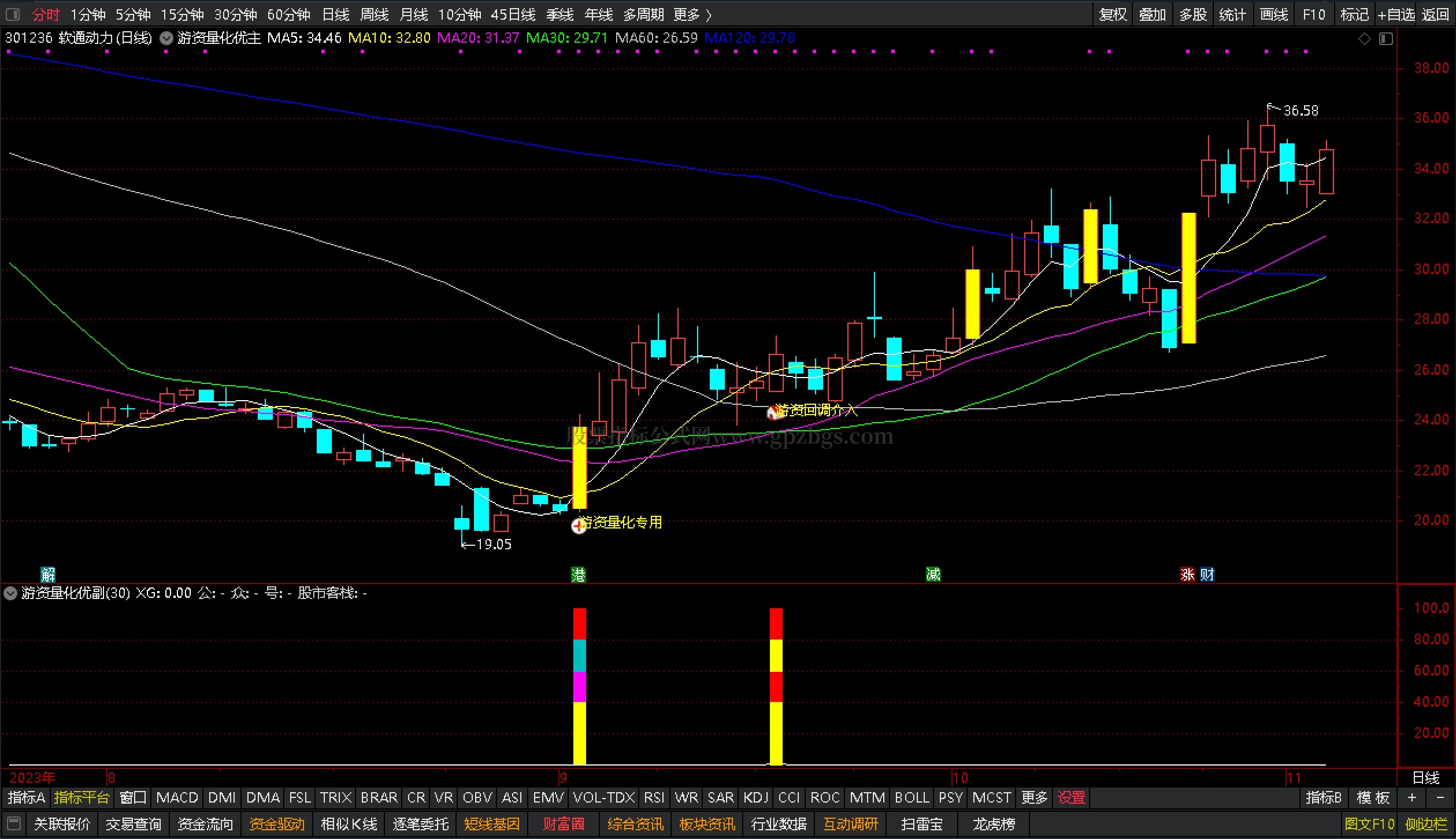Image resolution: width=1456 pixels, height=839 pixels.
Task: Switch to 分时 view
Action: point(46,14)
